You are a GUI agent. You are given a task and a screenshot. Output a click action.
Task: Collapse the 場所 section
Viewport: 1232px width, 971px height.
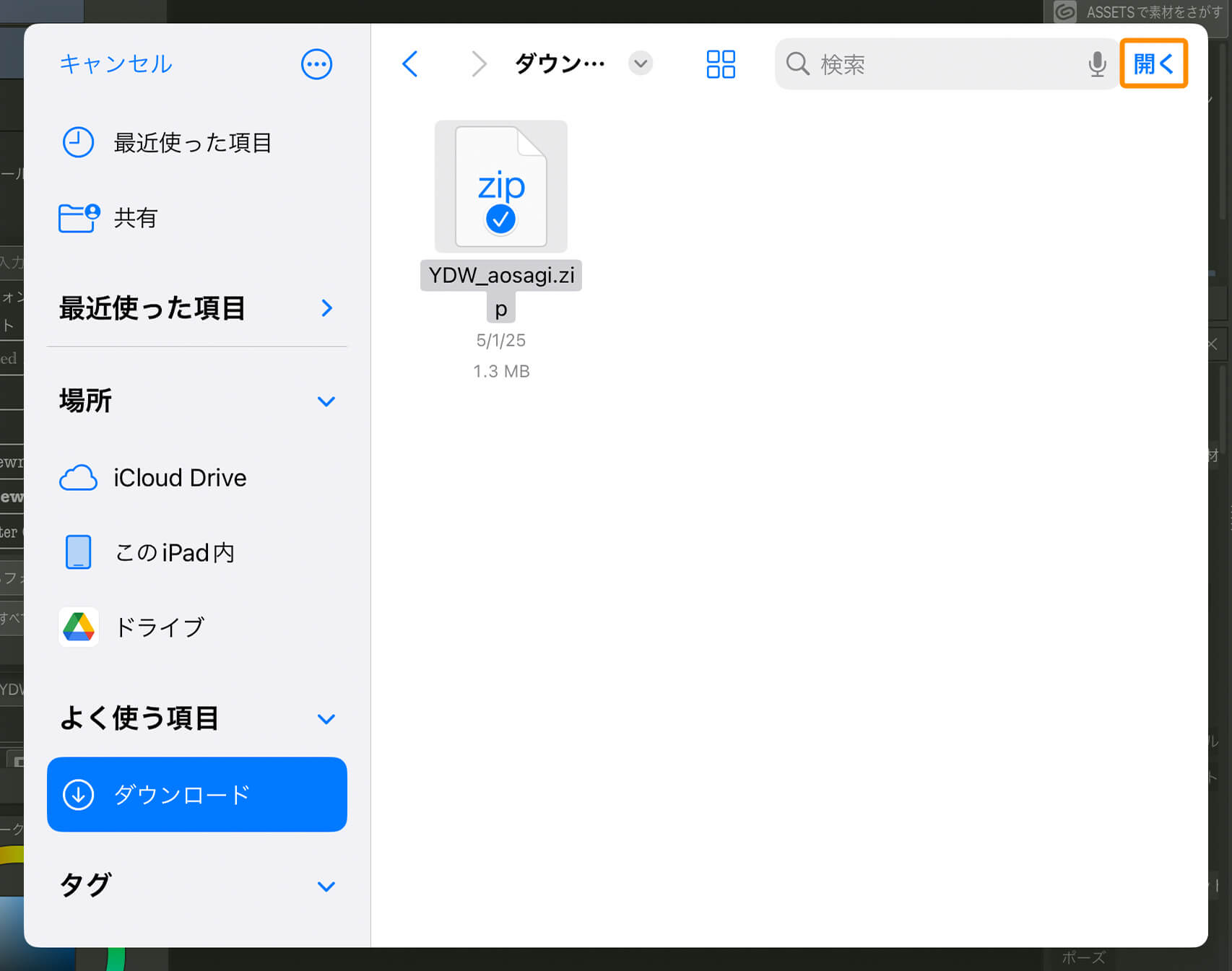pyautogui.click(x=326, y=401)
